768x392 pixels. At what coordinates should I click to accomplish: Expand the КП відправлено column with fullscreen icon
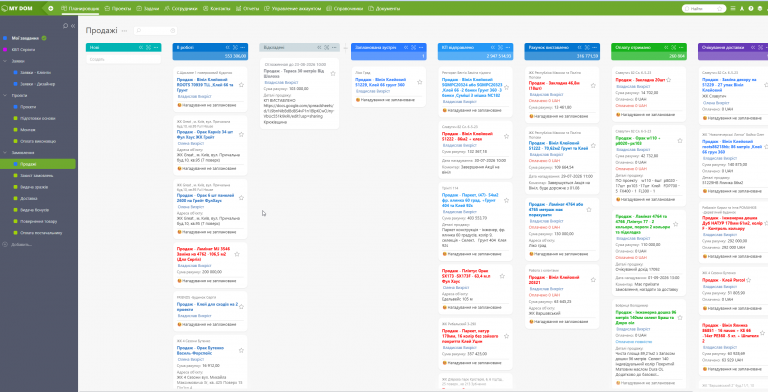(x=501, y=48)
